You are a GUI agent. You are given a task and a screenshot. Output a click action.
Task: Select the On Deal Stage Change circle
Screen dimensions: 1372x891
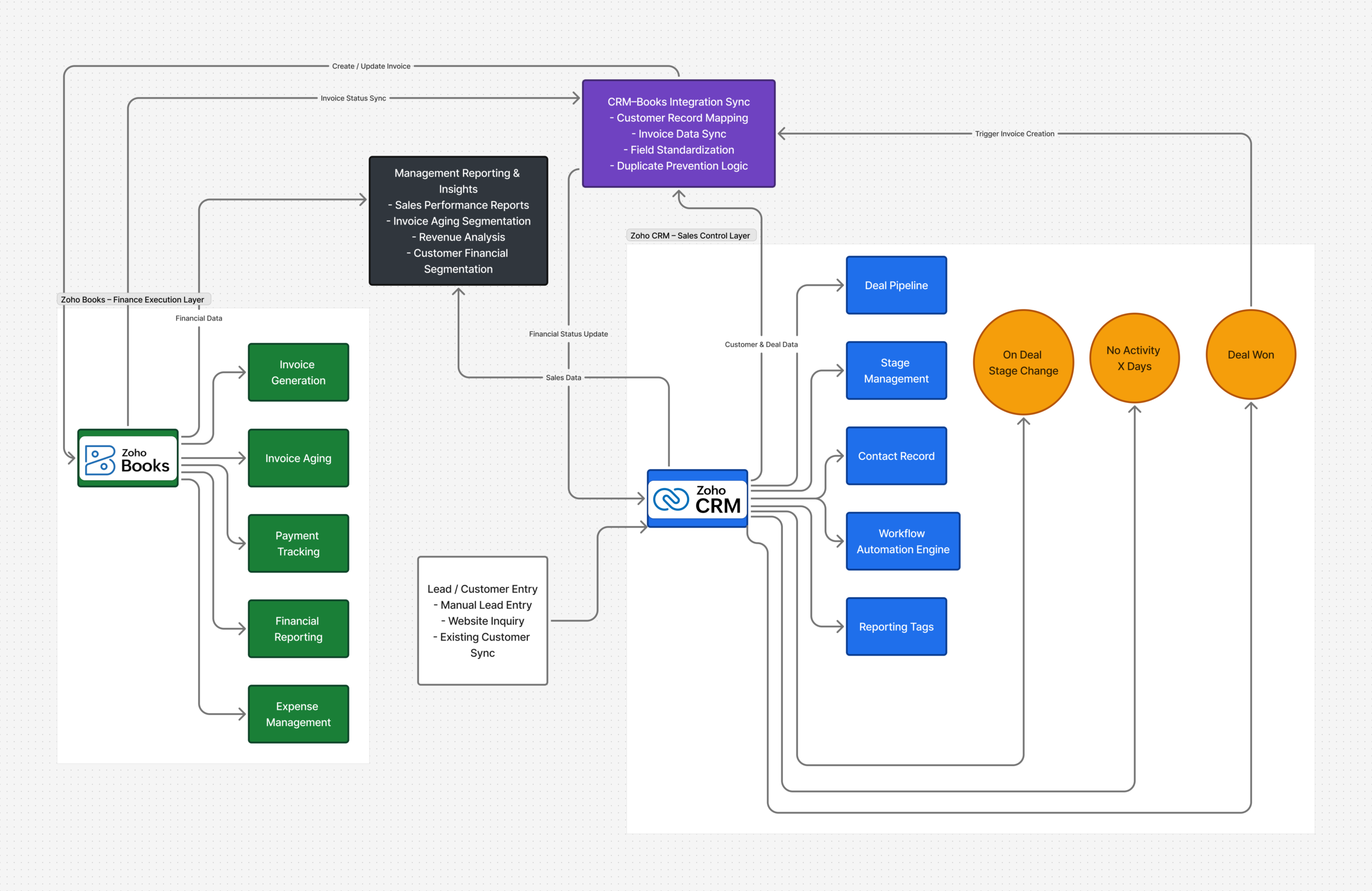tap(1023, 362)
